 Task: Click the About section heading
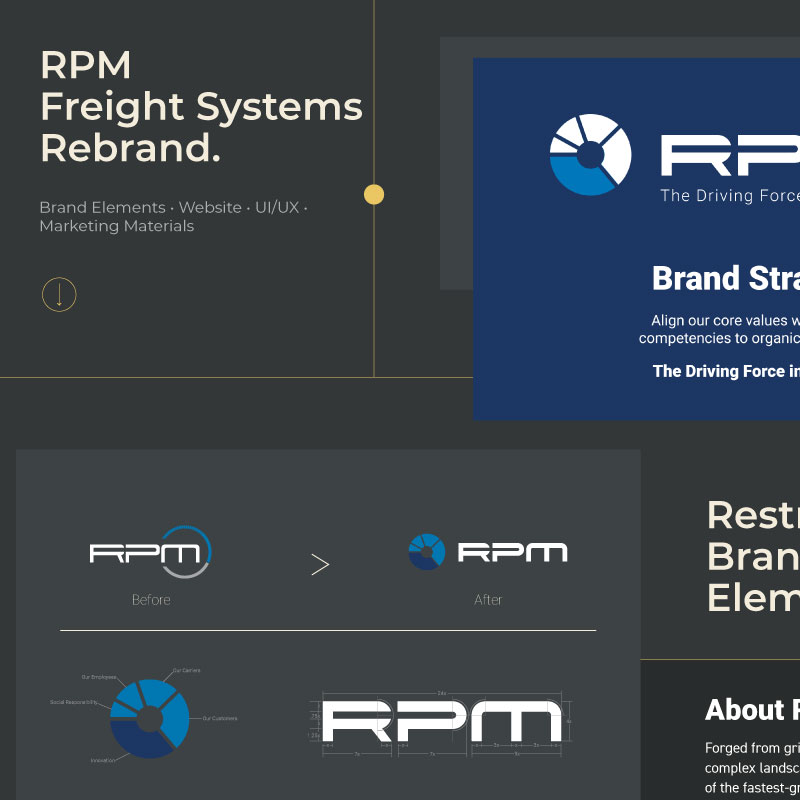pyautogui.click(x=752, y=710)
